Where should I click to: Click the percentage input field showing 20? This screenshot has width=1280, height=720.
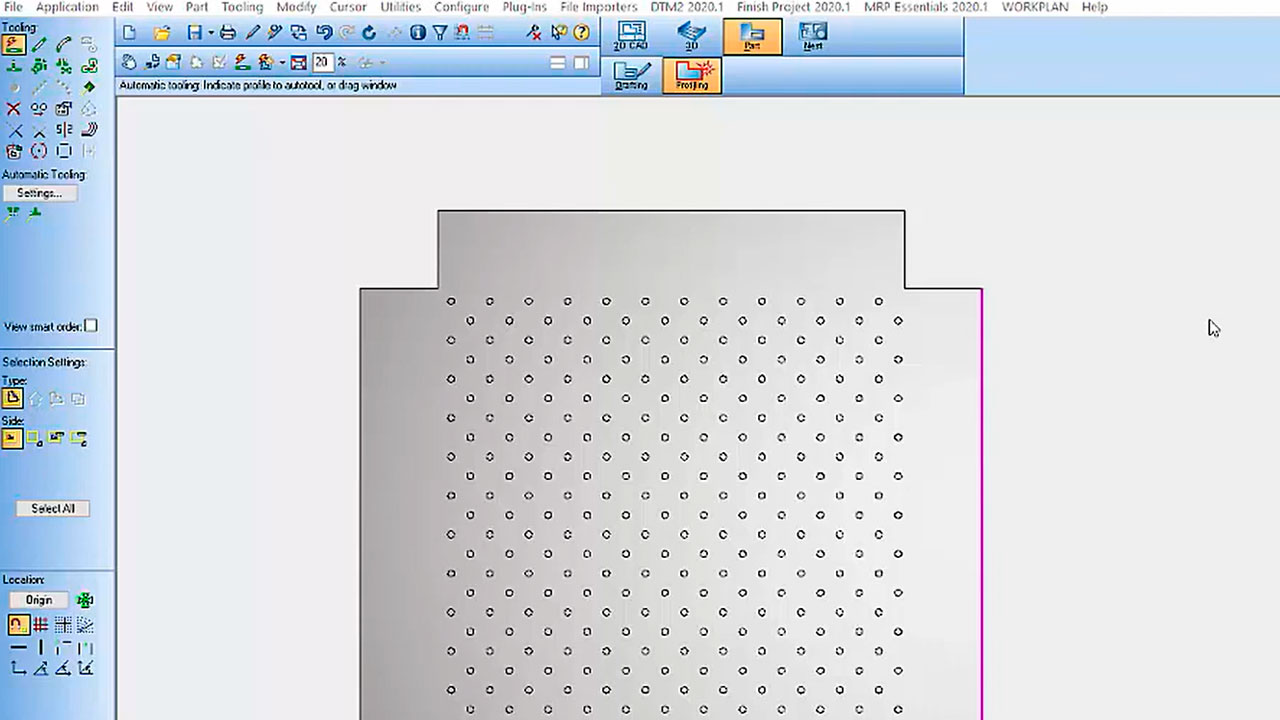[x=322, y=62]
